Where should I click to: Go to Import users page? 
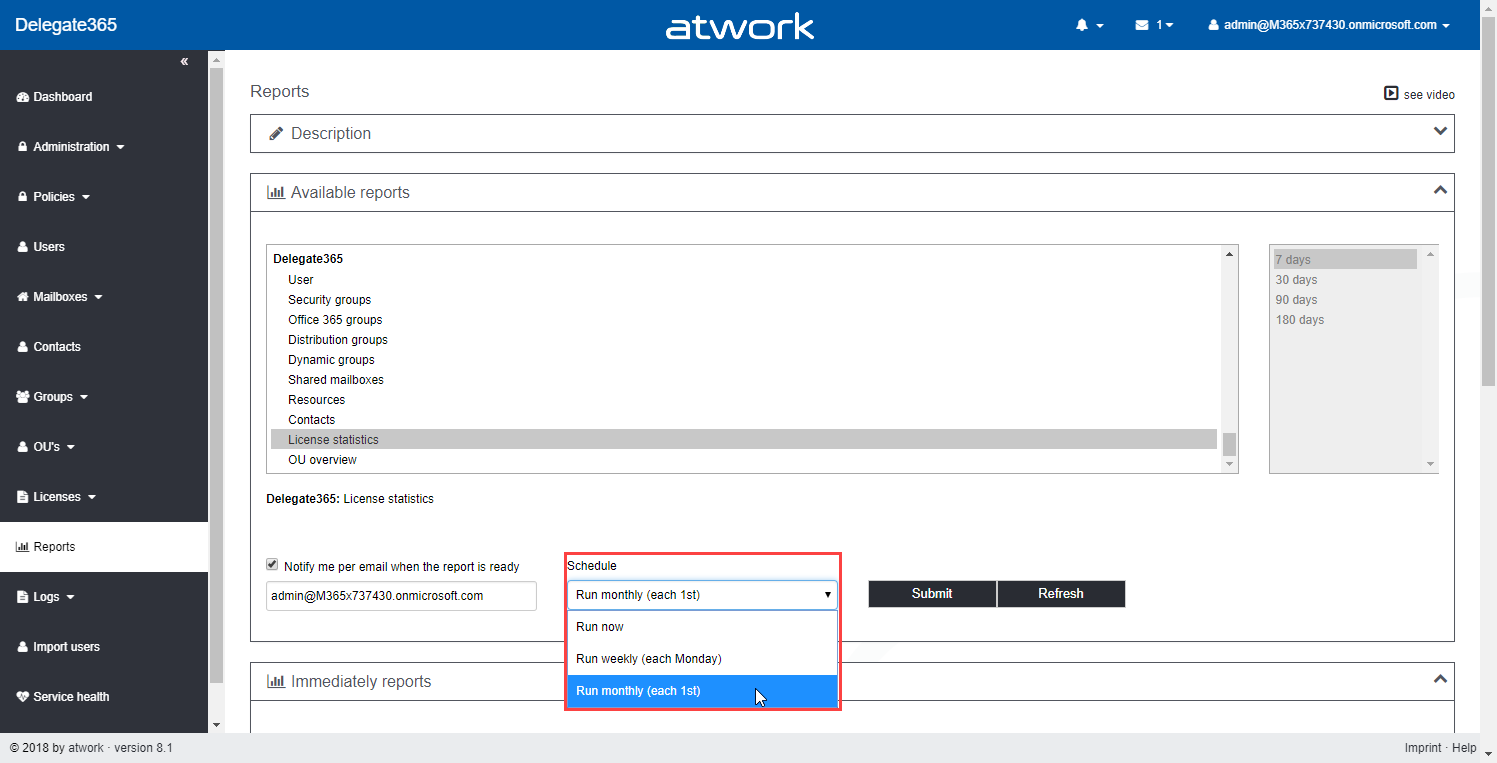click(x=66, y=647)
